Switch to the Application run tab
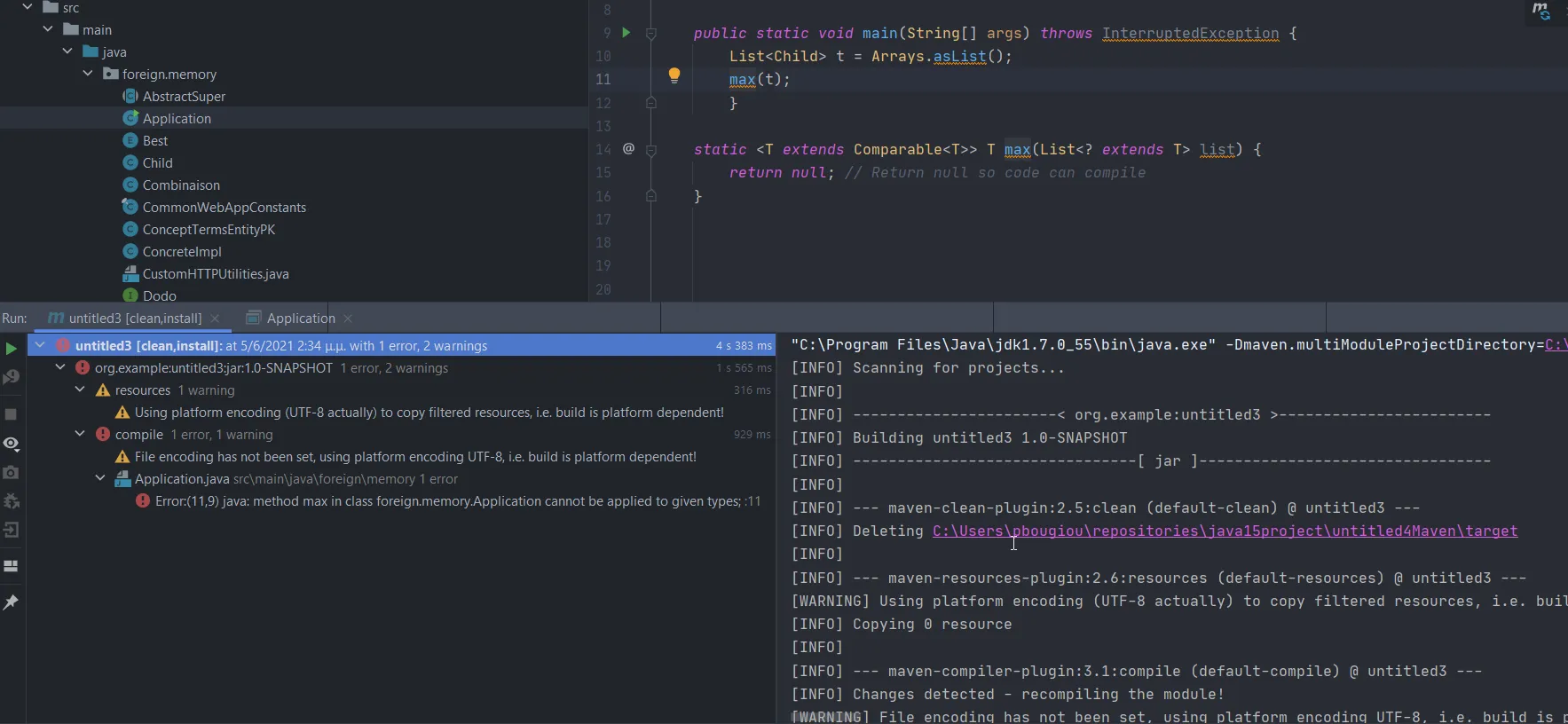 (x=300, y=319)
